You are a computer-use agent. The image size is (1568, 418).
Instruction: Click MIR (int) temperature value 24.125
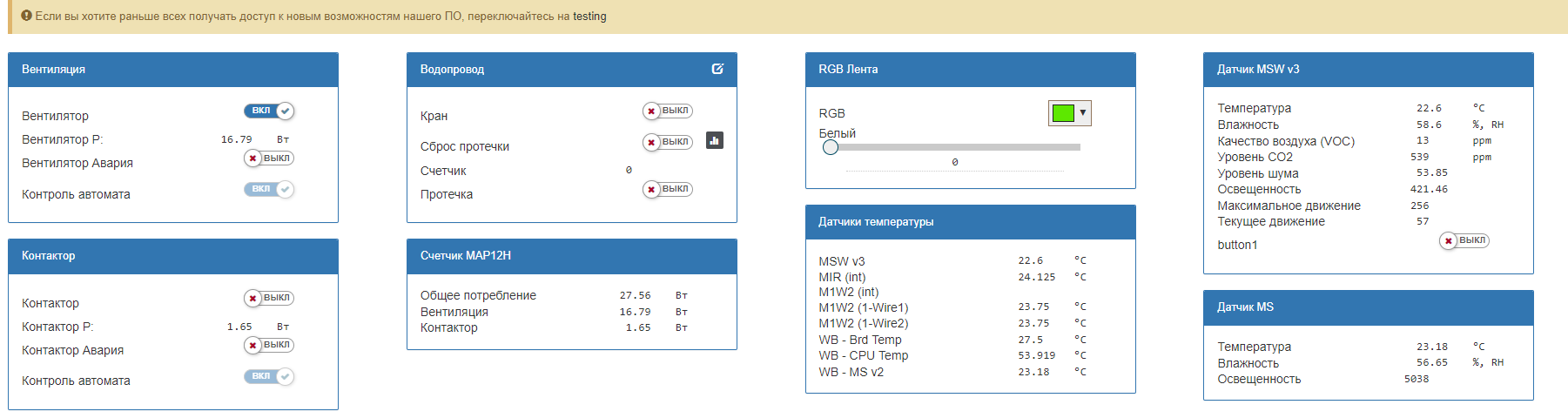(1037, 277)
